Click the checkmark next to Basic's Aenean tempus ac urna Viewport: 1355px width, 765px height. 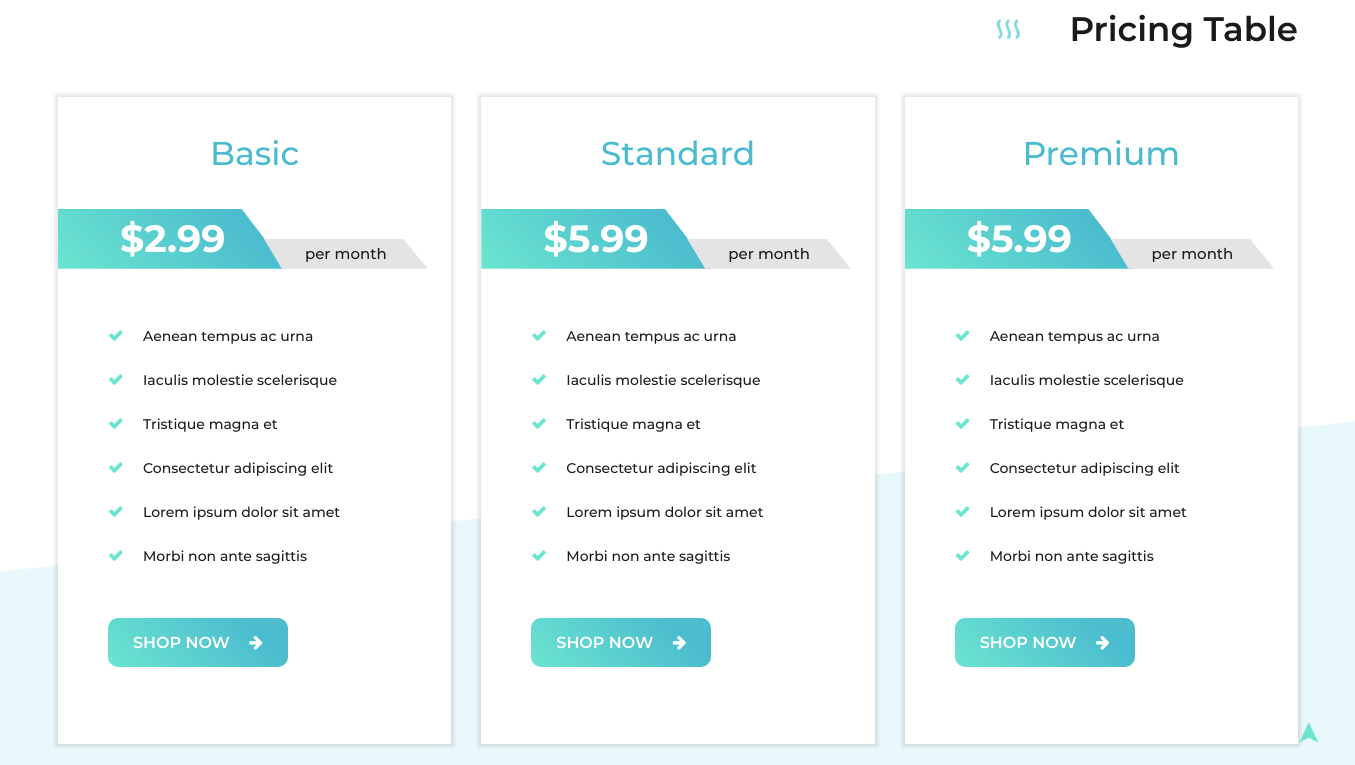(x=116, y=336)
